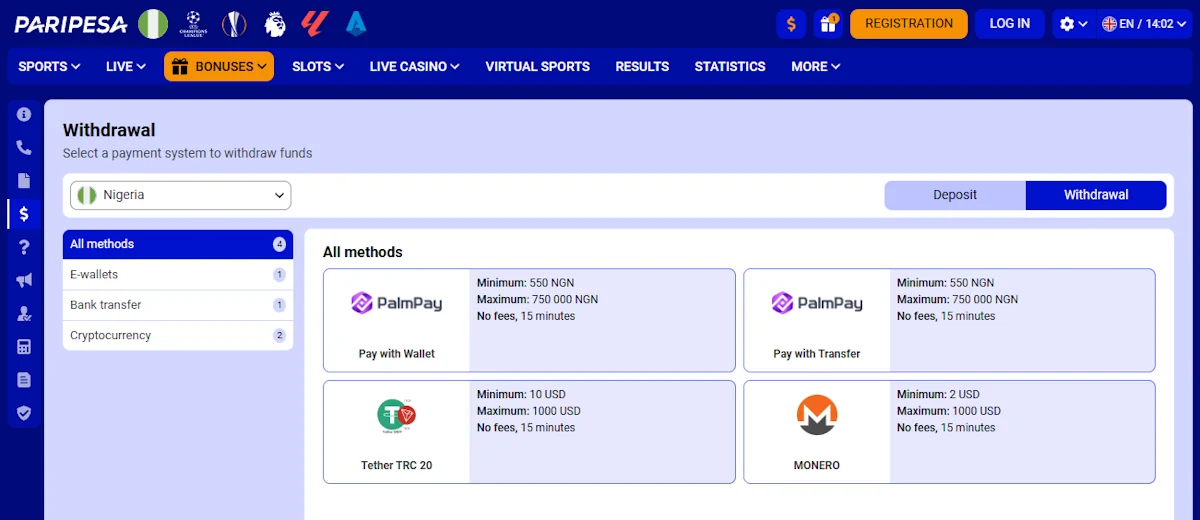
Task: Select the MONERO label
Action: [x=817, y=466]
